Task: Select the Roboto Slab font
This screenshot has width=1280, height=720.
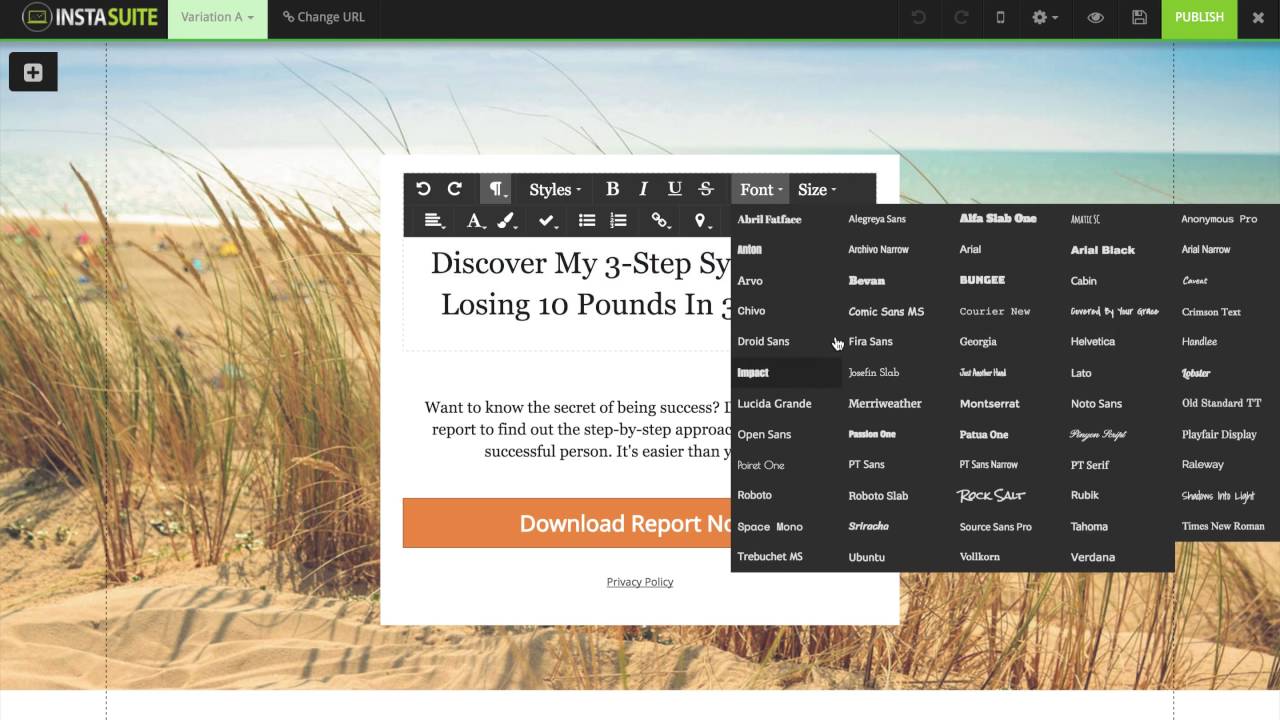Action: [x=878, y=495]
